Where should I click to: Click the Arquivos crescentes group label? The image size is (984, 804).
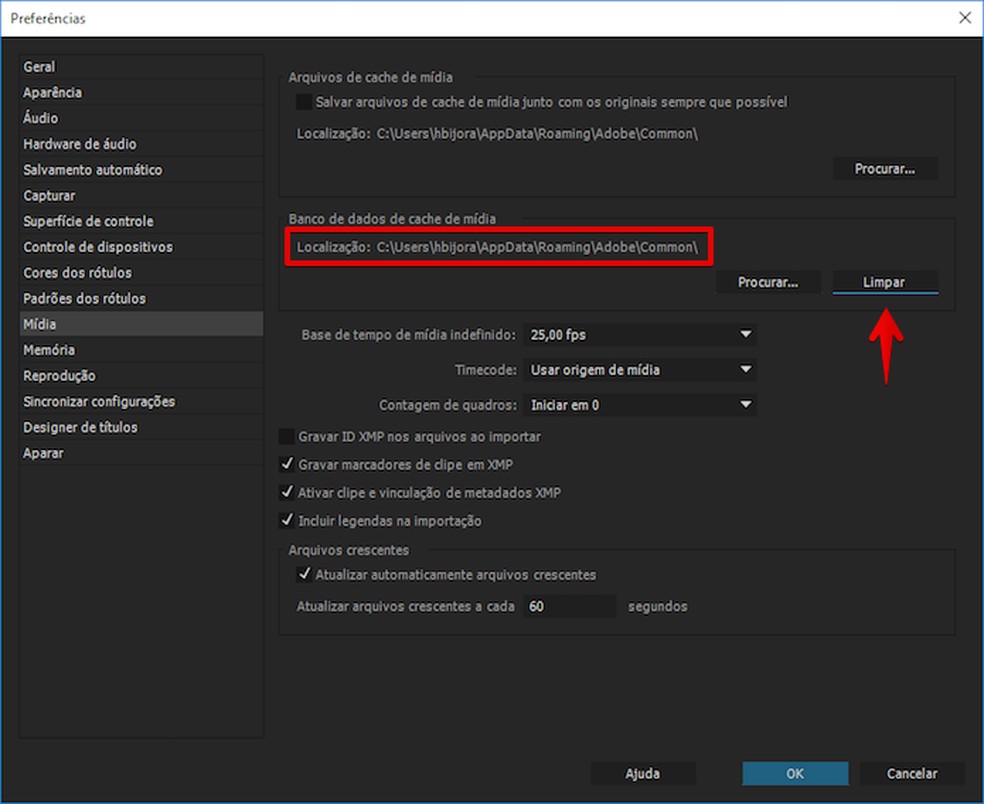coord(349,550)
